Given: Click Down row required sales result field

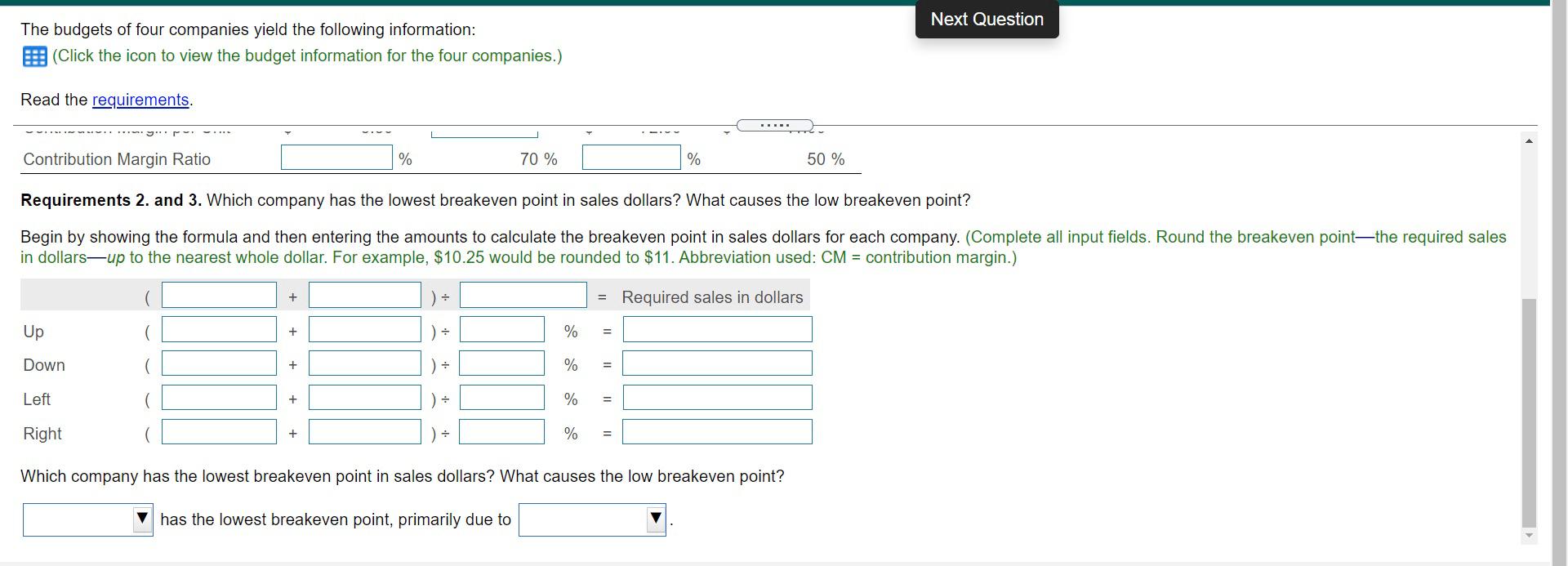Looking at the screenshot, I should point(717,363).
